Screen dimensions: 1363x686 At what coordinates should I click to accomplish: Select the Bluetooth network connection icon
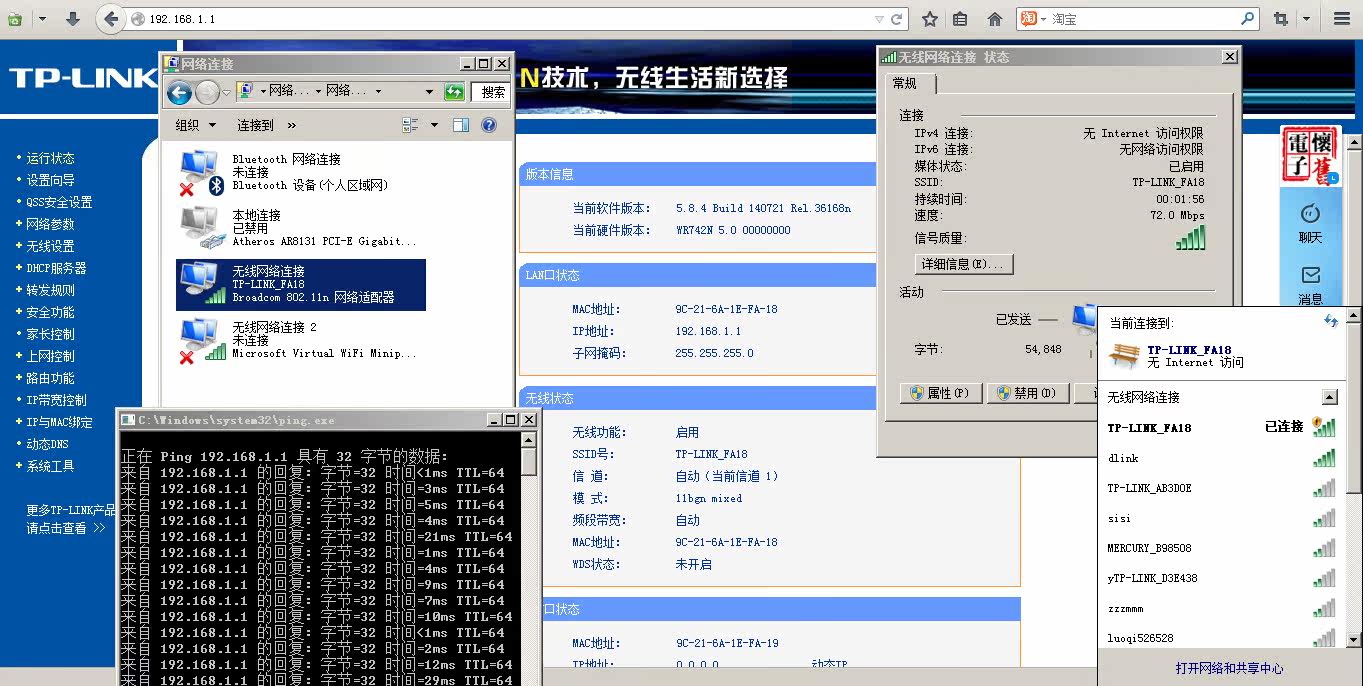point(200,173)
